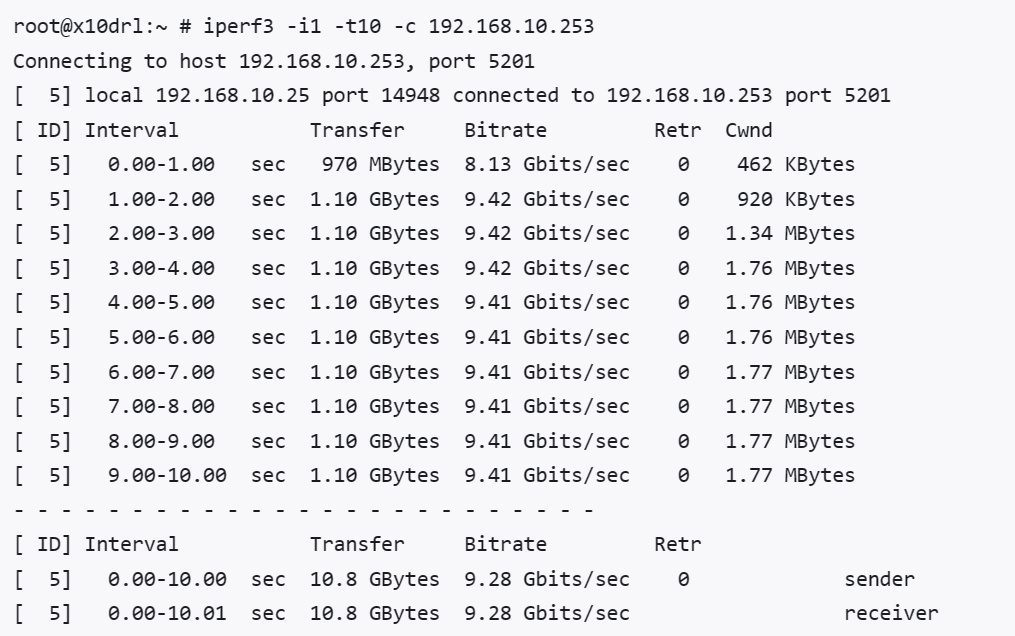Click the 5.00-6.00 interval entry
1015x636 pixels.
click(161, 337)
